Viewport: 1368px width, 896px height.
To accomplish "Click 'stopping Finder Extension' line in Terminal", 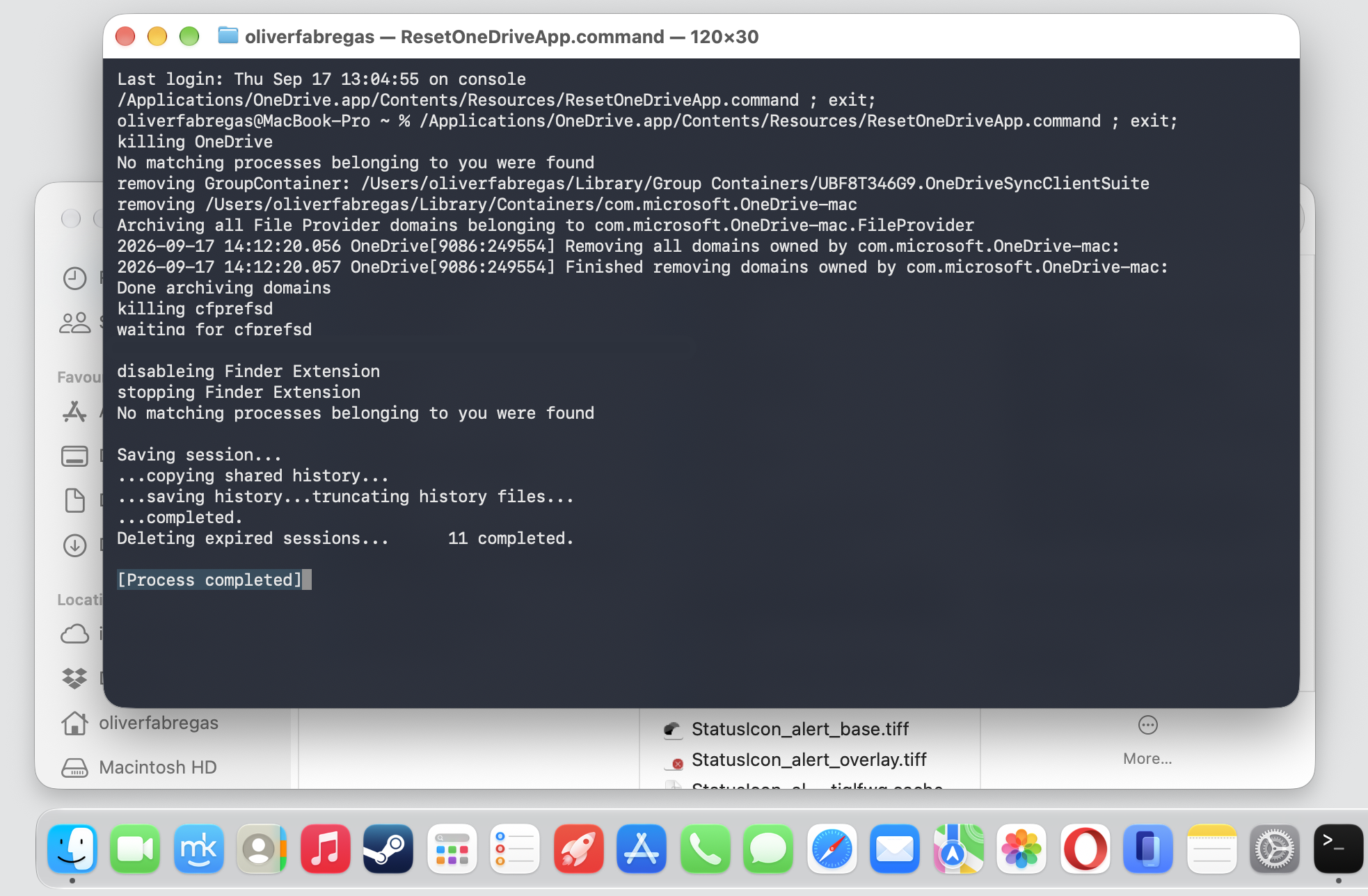I will click(x=239, y=392).
